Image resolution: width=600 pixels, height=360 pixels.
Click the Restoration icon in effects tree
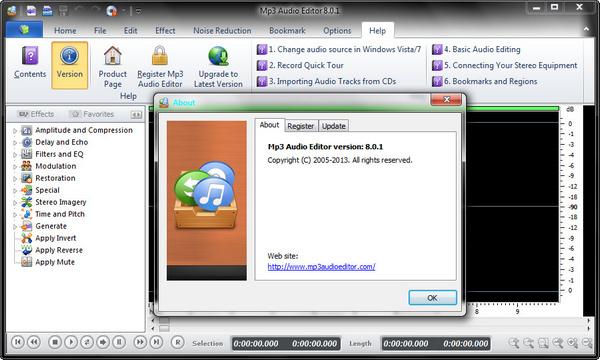(26, 178)
